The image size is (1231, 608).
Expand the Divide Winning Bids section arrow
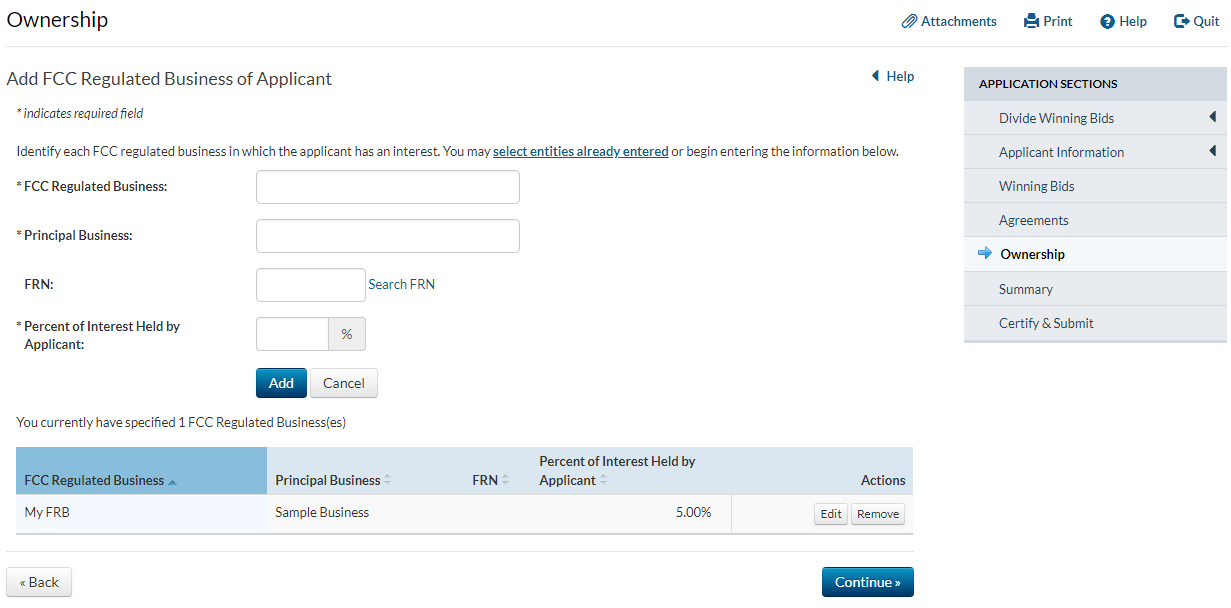pos(1212,117)
